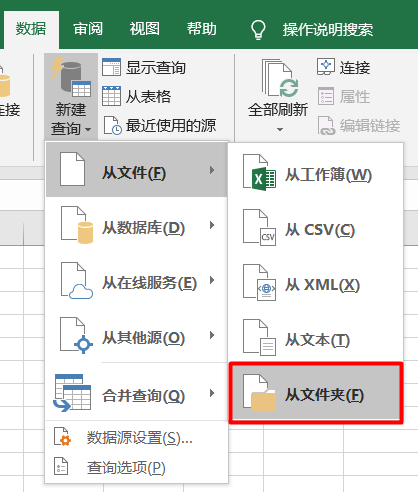Open 查询选项(P) menu item
This screenshot has height=492, width=418.
pos(137,467)
